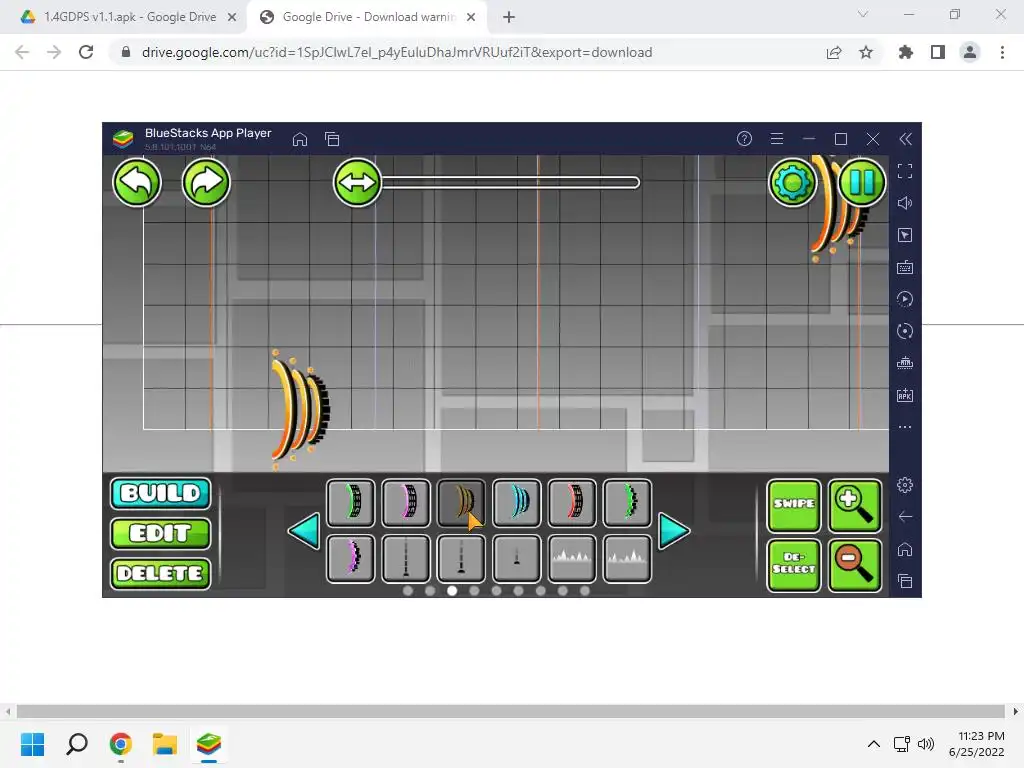1024x768 pixels.
Task: Select the short pole object
Action: pos(517,558)
